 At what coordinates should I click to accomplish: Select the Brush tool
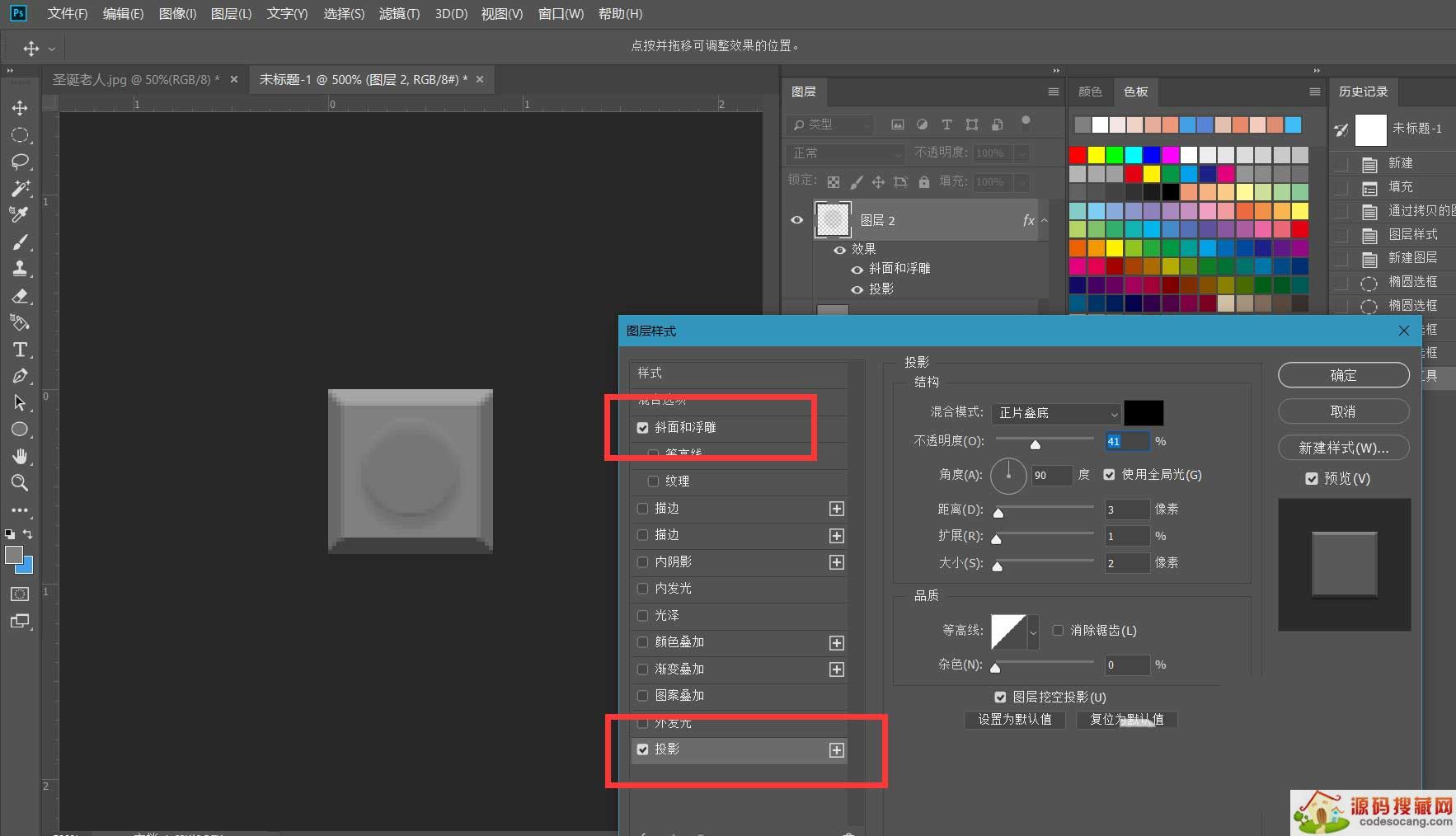(20, 242)
